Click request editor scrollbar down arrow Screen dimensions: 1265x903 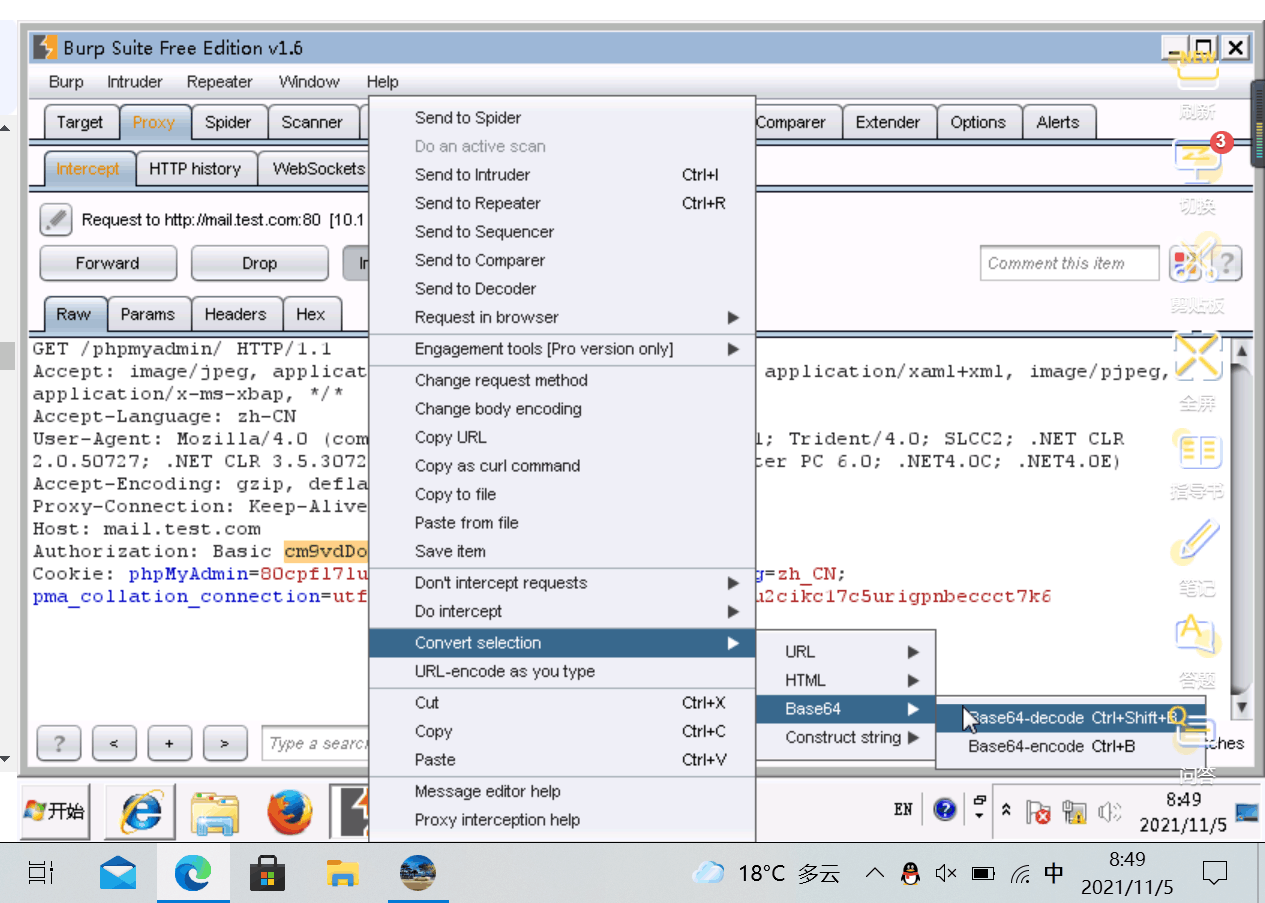[x=1241, y=707]
